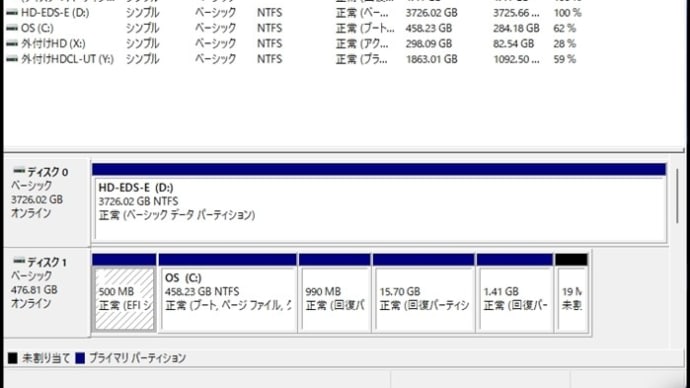Click the 59 % free percentage cell
This screenshot has height=388, width=690.
565,59
